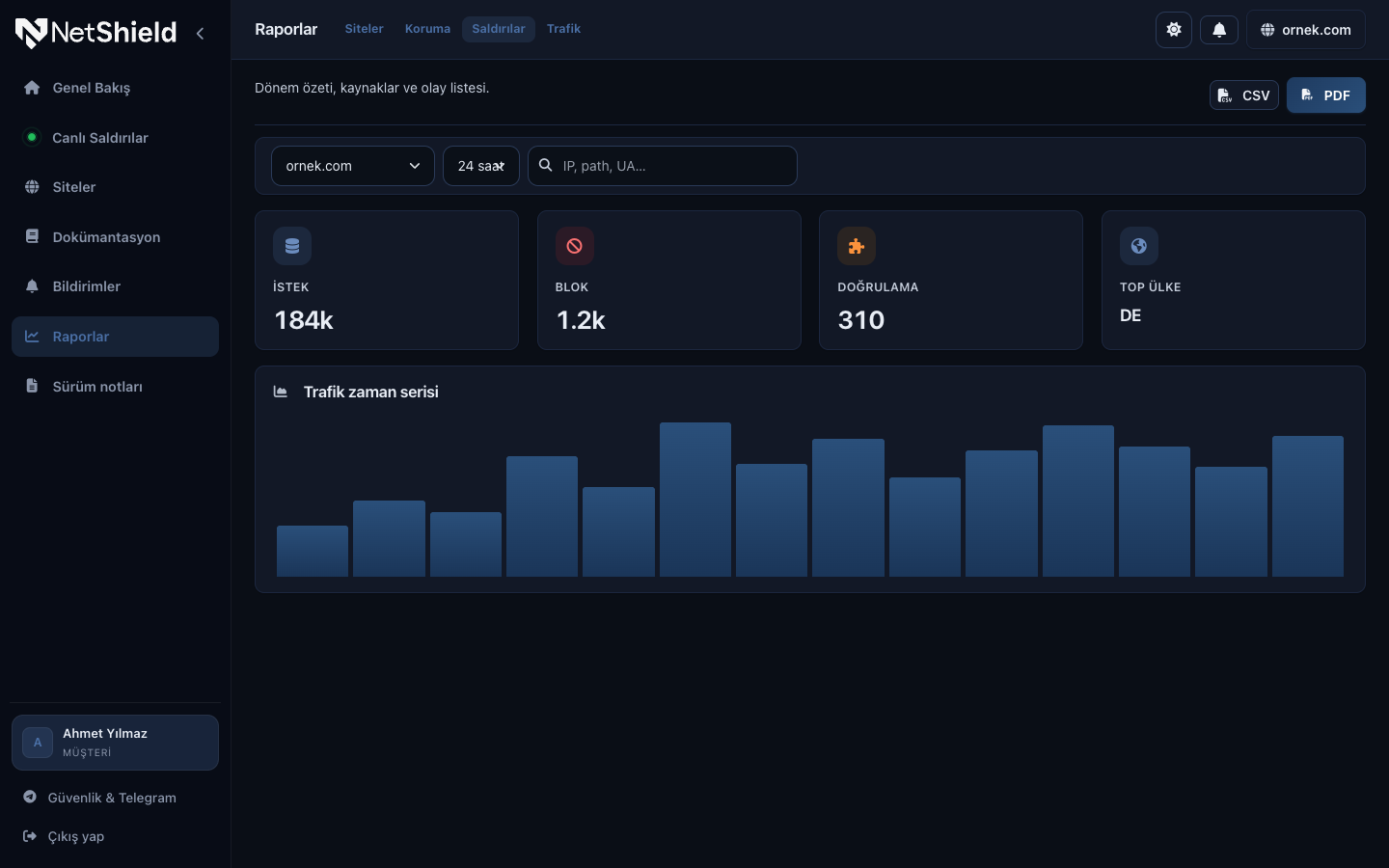Click the database icon on the İSTEK card

point(292,246)
